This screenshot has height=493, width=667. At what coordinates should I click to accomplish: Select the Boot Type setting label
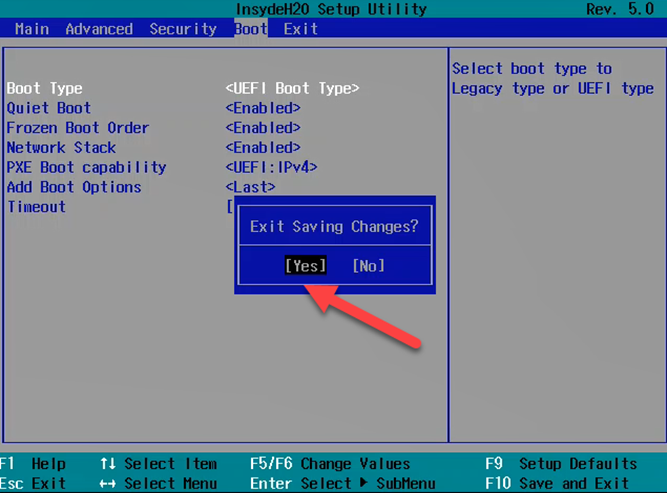pos(45,88)
